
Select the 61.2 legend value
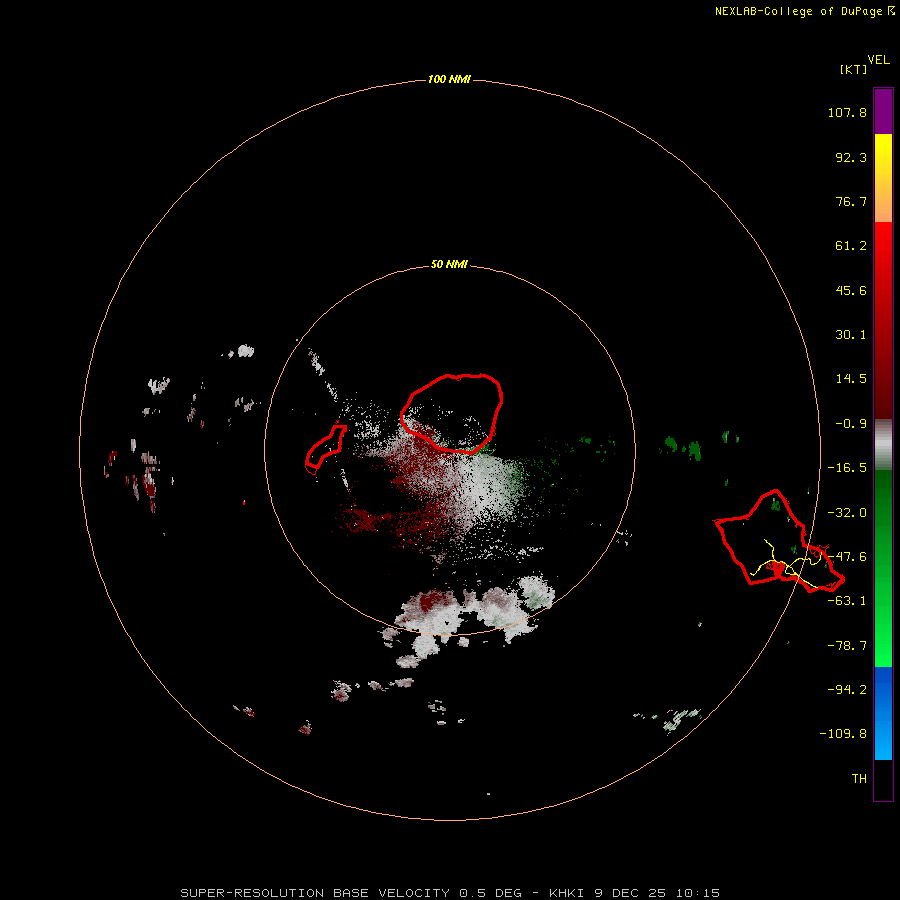[851, 246]
